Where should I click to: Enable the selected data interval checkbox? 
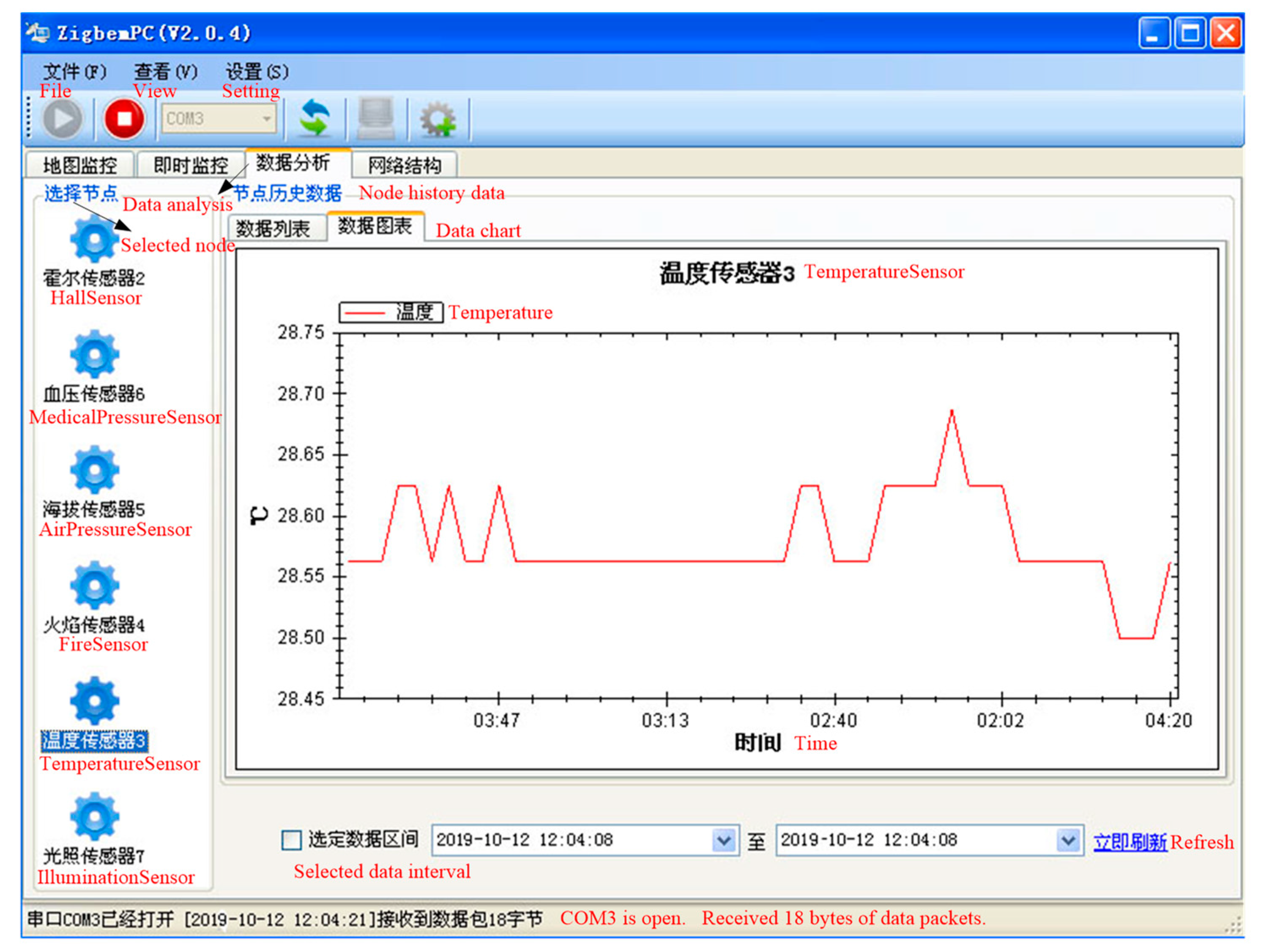point(291,840)
